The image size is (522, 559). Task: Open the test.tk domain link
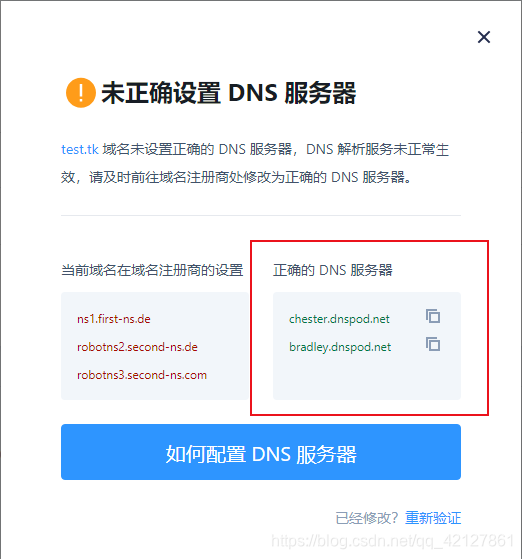click(x=80, y=149)
